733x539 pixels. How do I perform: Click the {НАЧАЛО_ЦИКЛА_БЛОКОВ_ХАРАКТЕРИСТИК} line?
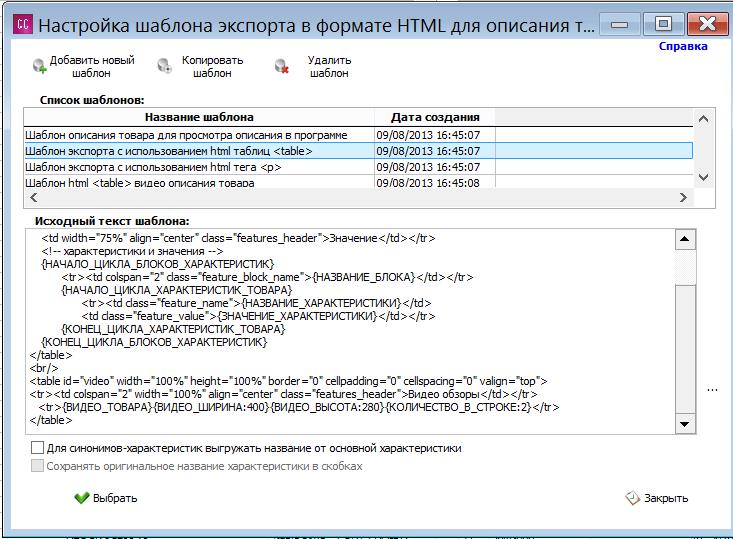pos(158,264)
